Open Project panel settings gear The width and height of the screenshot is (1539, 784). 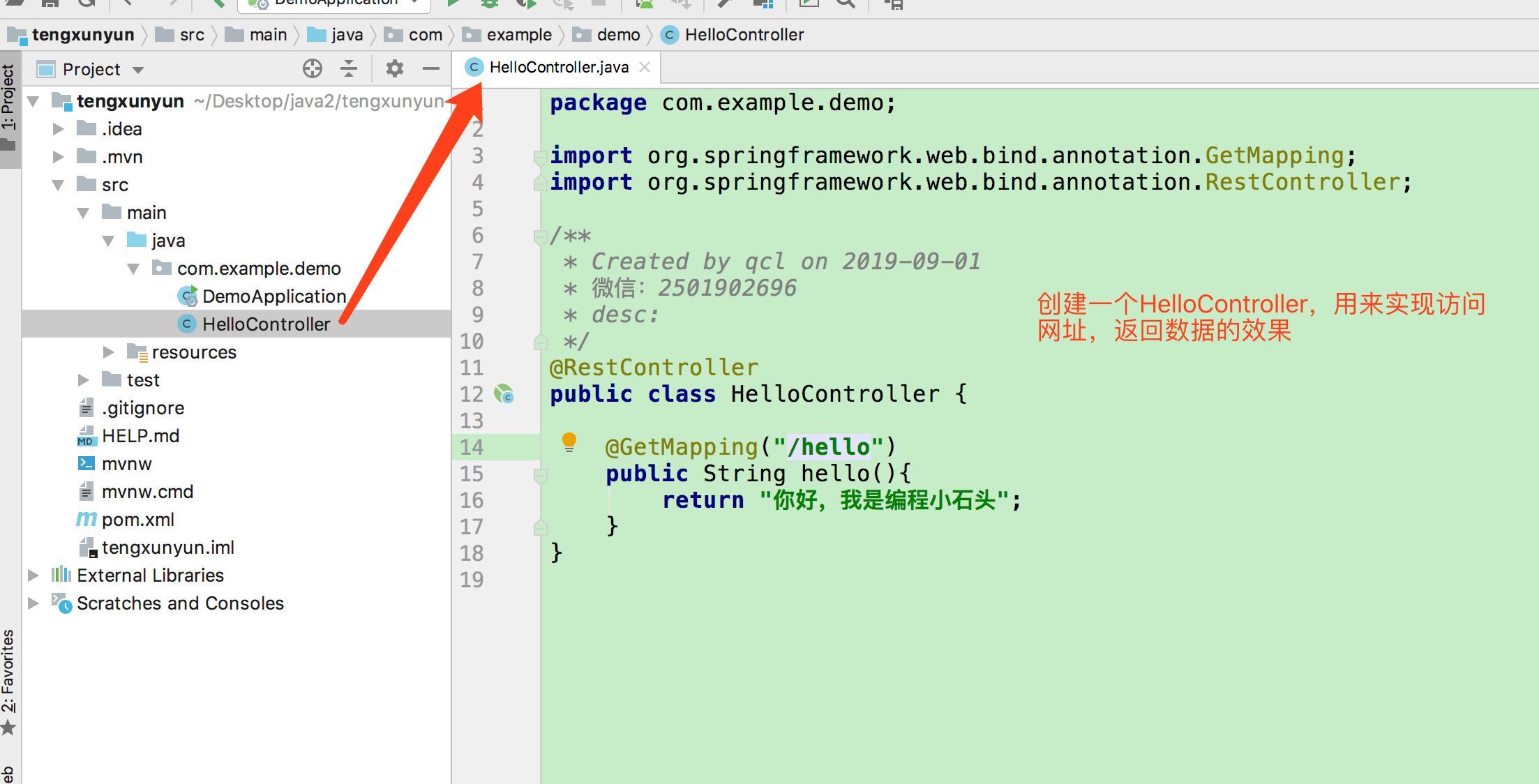click(x=394, y=68)
